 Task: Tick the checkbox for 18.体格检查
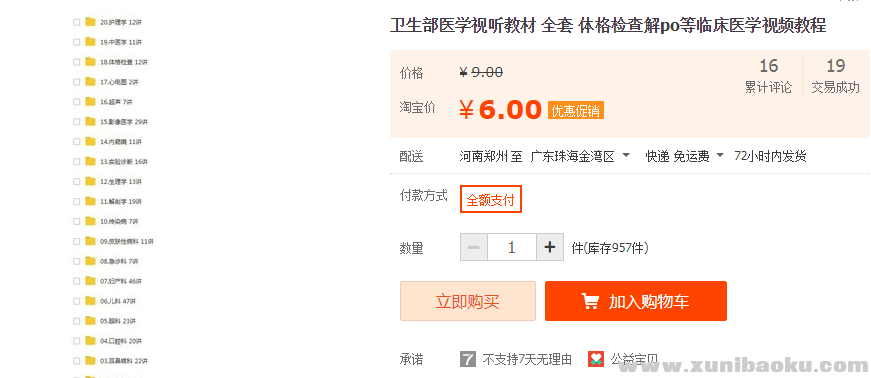pos(77,62)
